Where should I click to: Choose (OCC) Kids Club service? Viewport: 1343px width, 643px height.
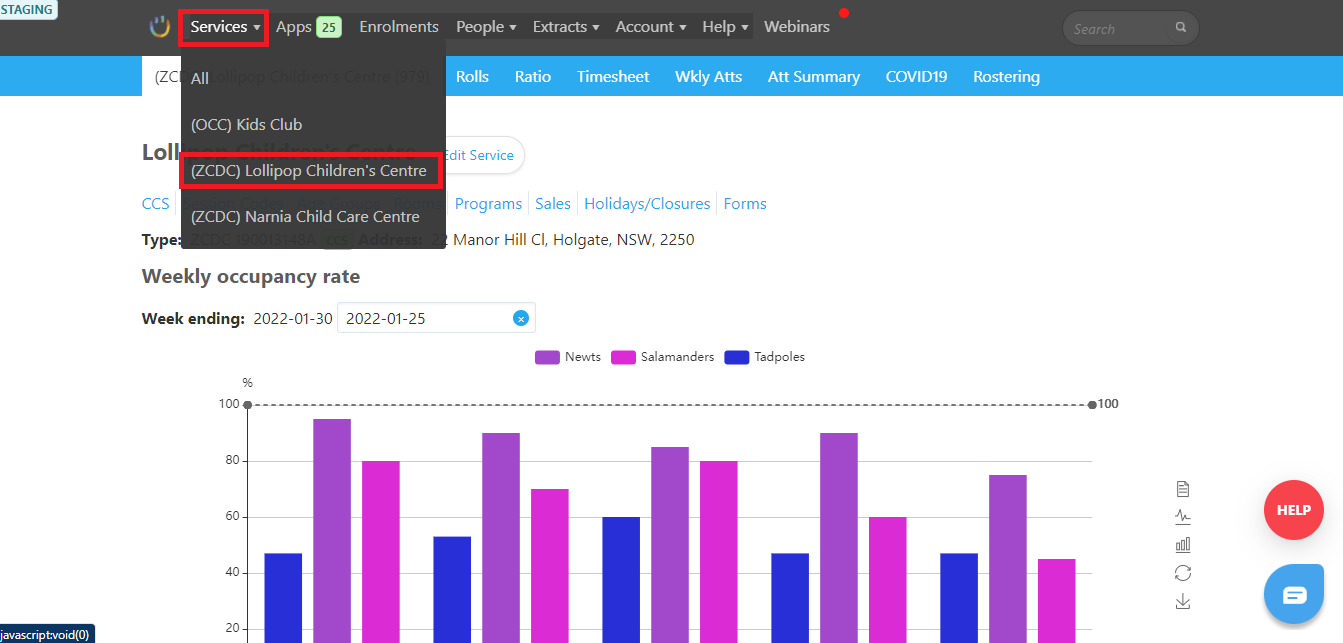coord(313,124)
